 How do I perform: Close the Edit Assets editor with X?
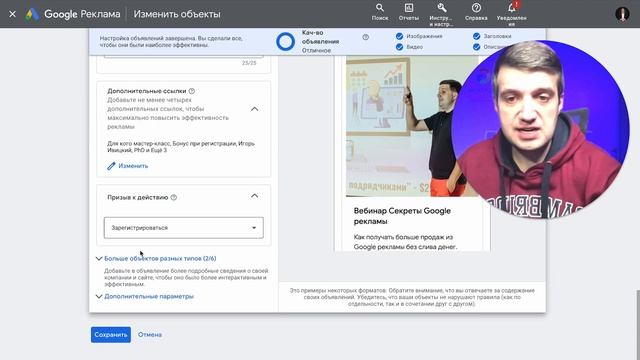coord(12,14)
